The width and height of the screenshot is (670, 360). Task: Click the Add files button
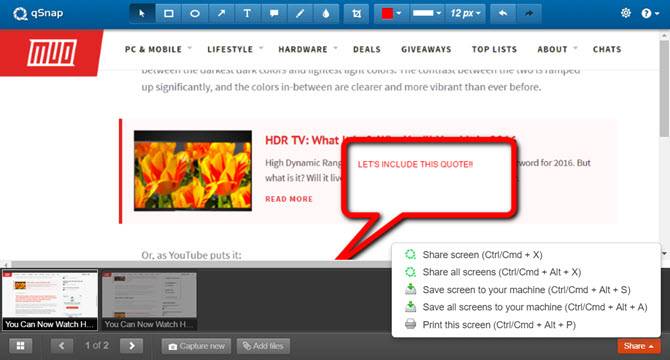point(263,346)
